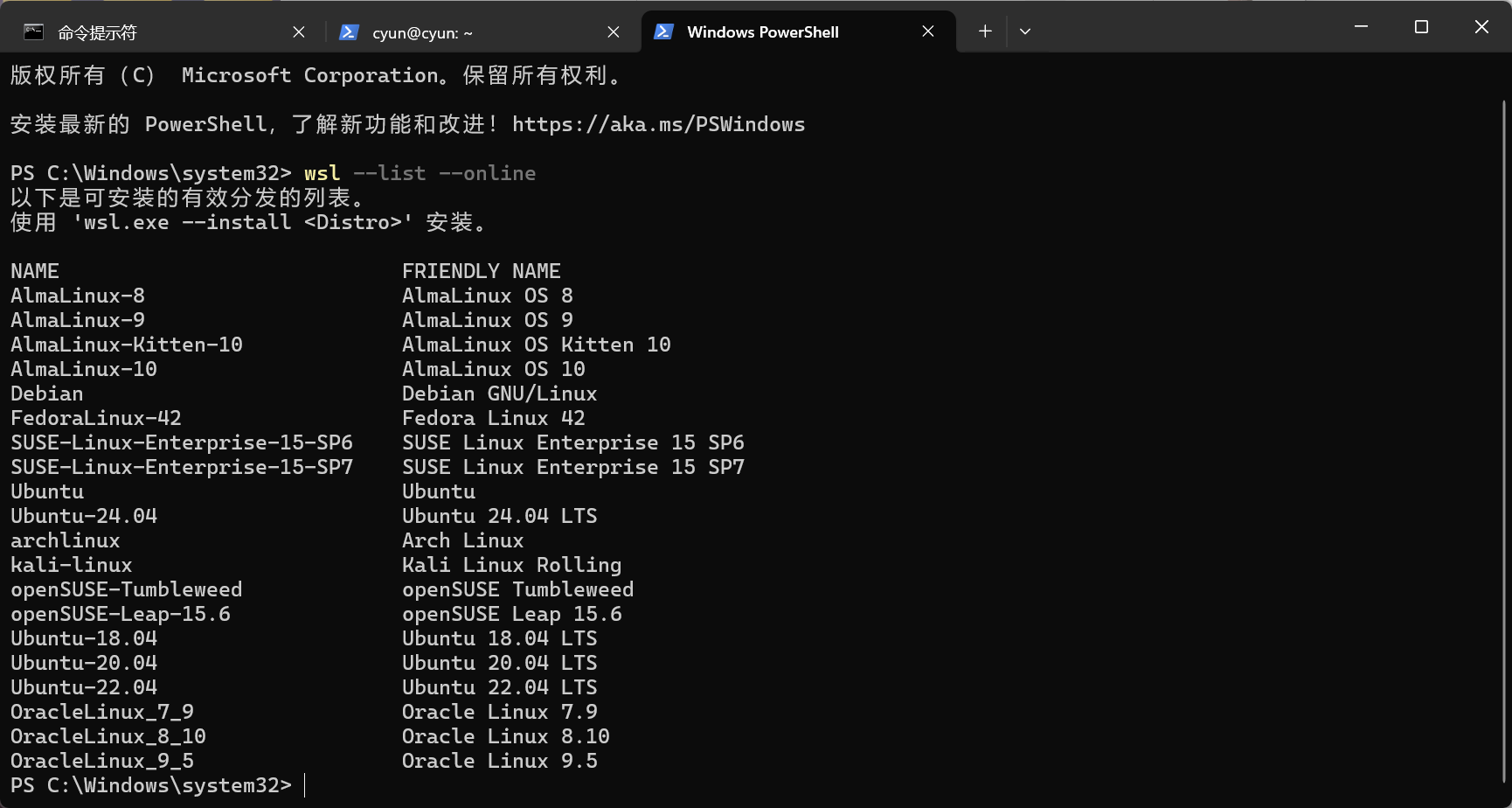Click the '--list --online' arguments

tap(445, 173)
